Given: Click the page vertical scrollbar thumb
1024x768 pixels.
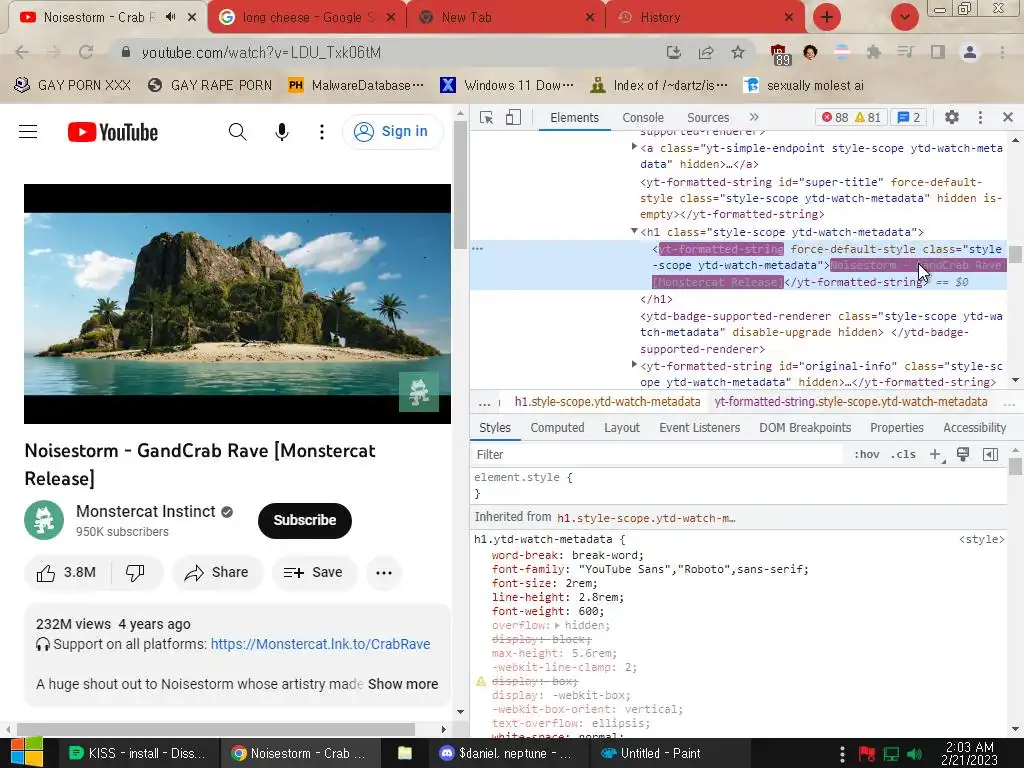Looking at the screenshot, I should coord(460,184).
